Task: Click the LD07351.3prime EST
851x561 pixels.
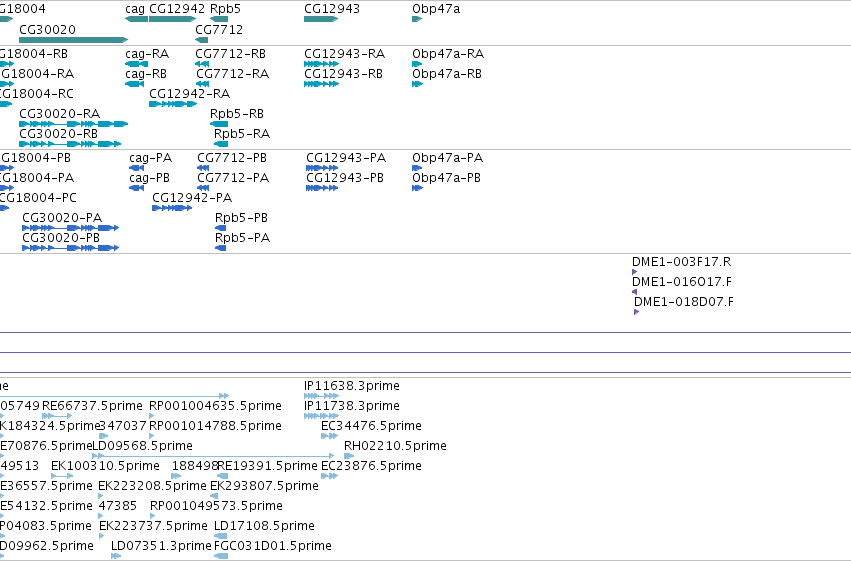Action: pyautogui.click(x=116, y=556)
